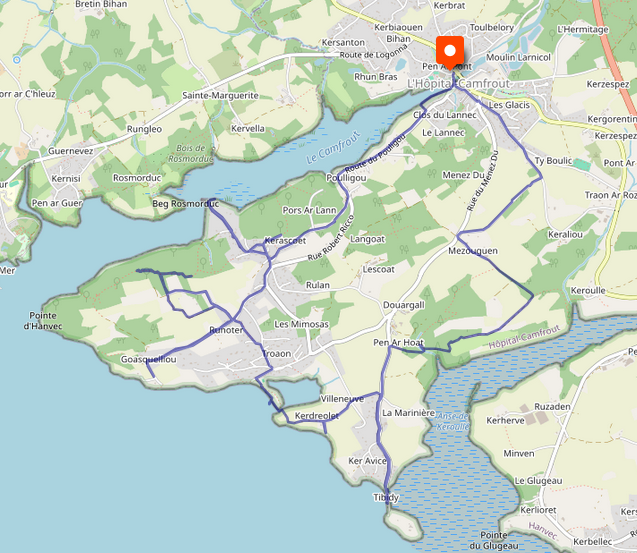Click the Runoter label at route junction
Image resolution: width=637 pixels, height=553 pixels.
226,330
